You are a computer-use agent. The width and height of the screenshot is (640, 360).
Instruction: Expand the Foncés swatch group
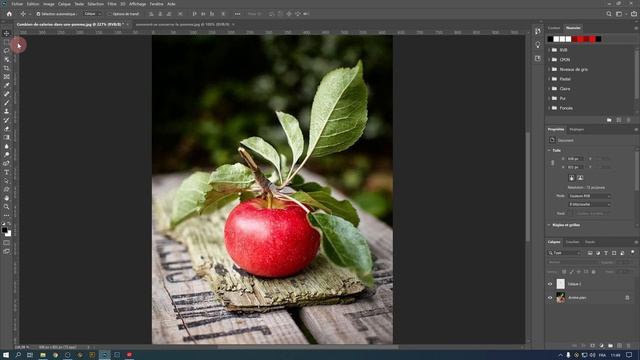click(x=549, y=108)
